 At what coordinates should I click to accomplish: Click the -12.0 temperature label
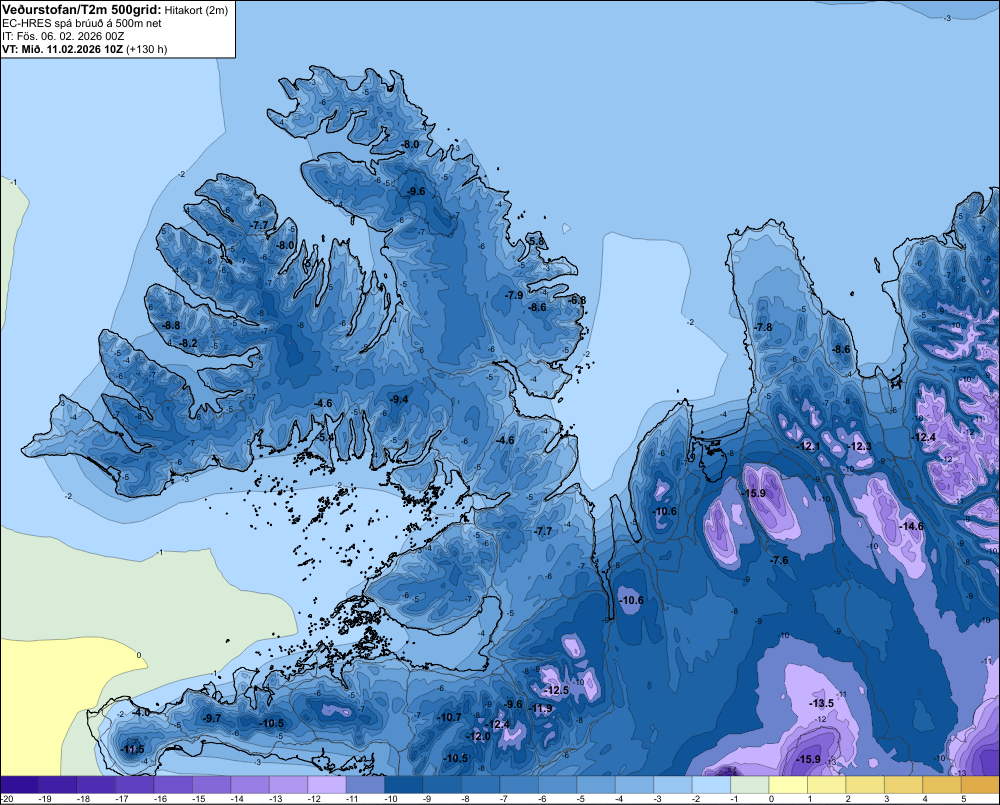(478, 736)
